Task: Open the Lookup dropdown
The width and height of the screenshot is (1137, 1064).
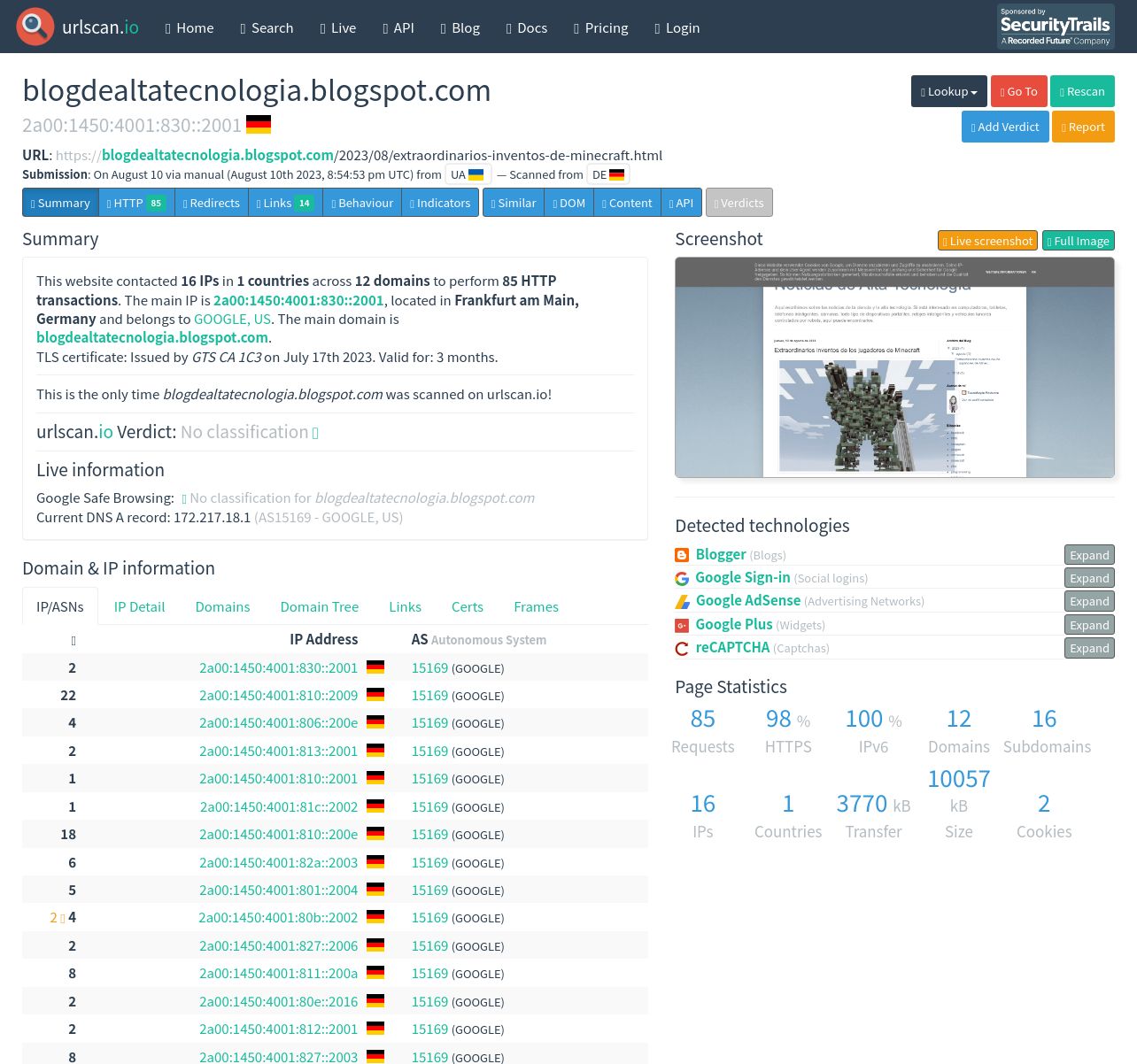Action: (x=949, y=91)
